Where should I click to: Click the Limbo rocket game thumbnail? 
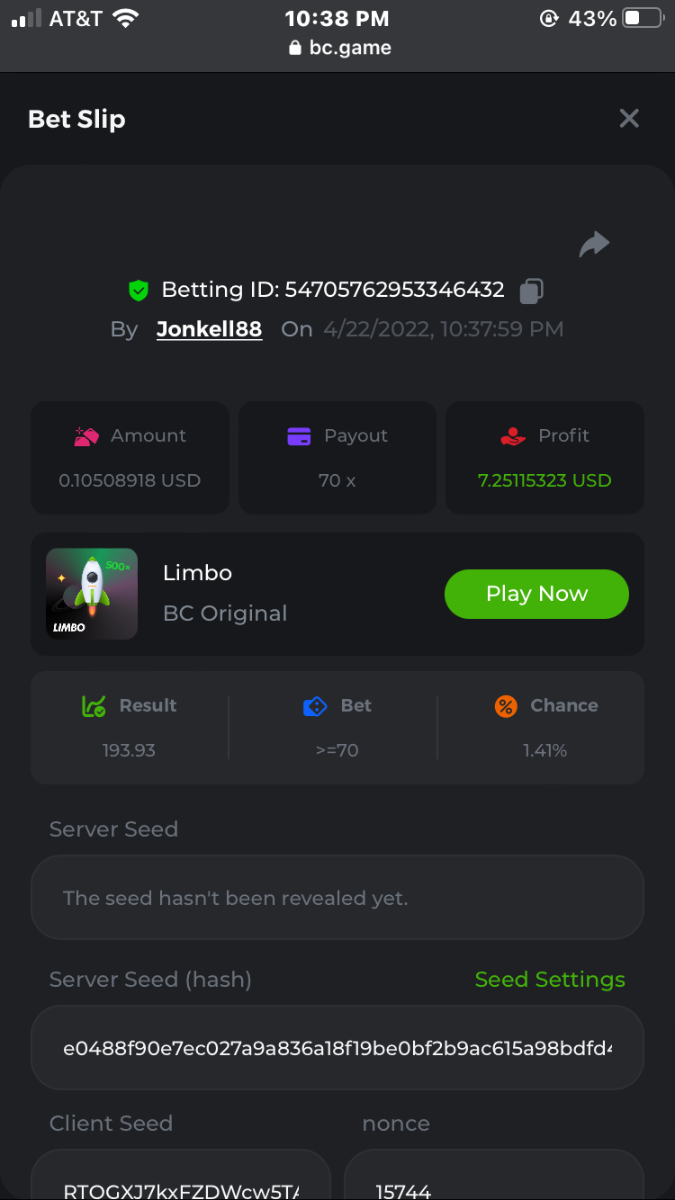pyautogui.click(x=92, y=594)
